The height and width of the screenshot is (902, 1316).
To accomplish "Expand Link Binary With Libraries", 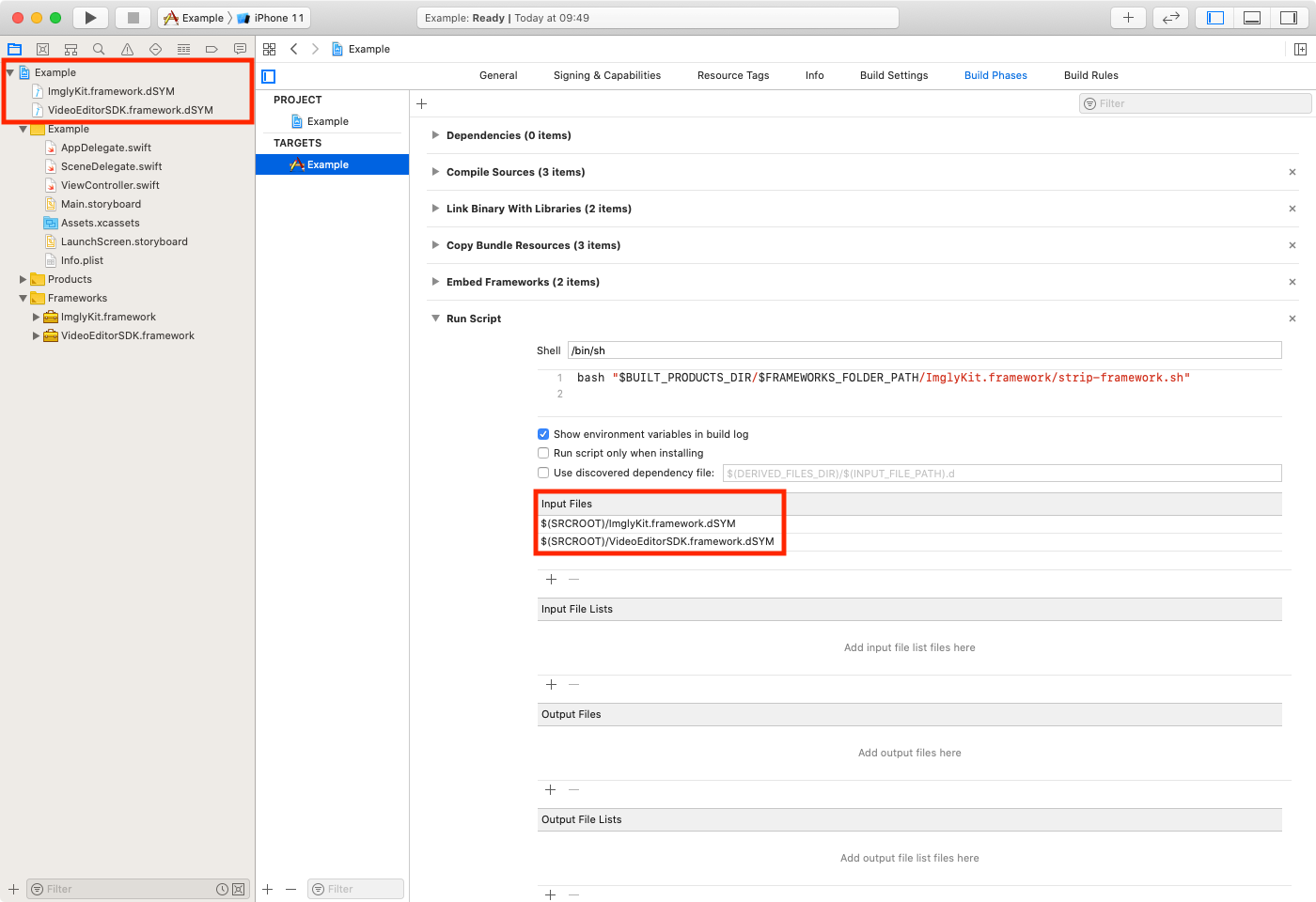I will click(435, 209).
